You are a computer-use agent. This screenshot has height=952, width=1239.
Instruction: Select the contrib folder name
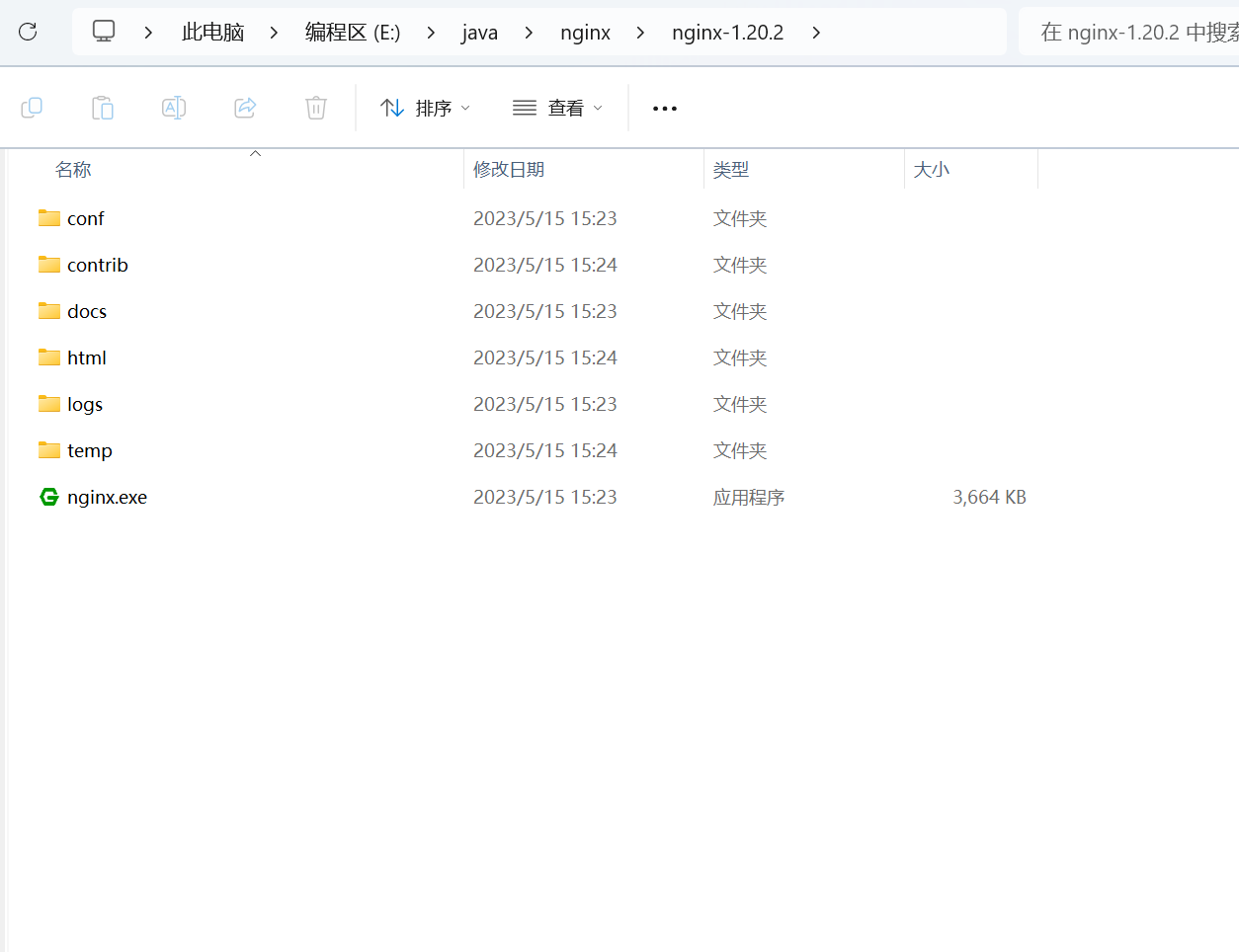coord(98,265)
